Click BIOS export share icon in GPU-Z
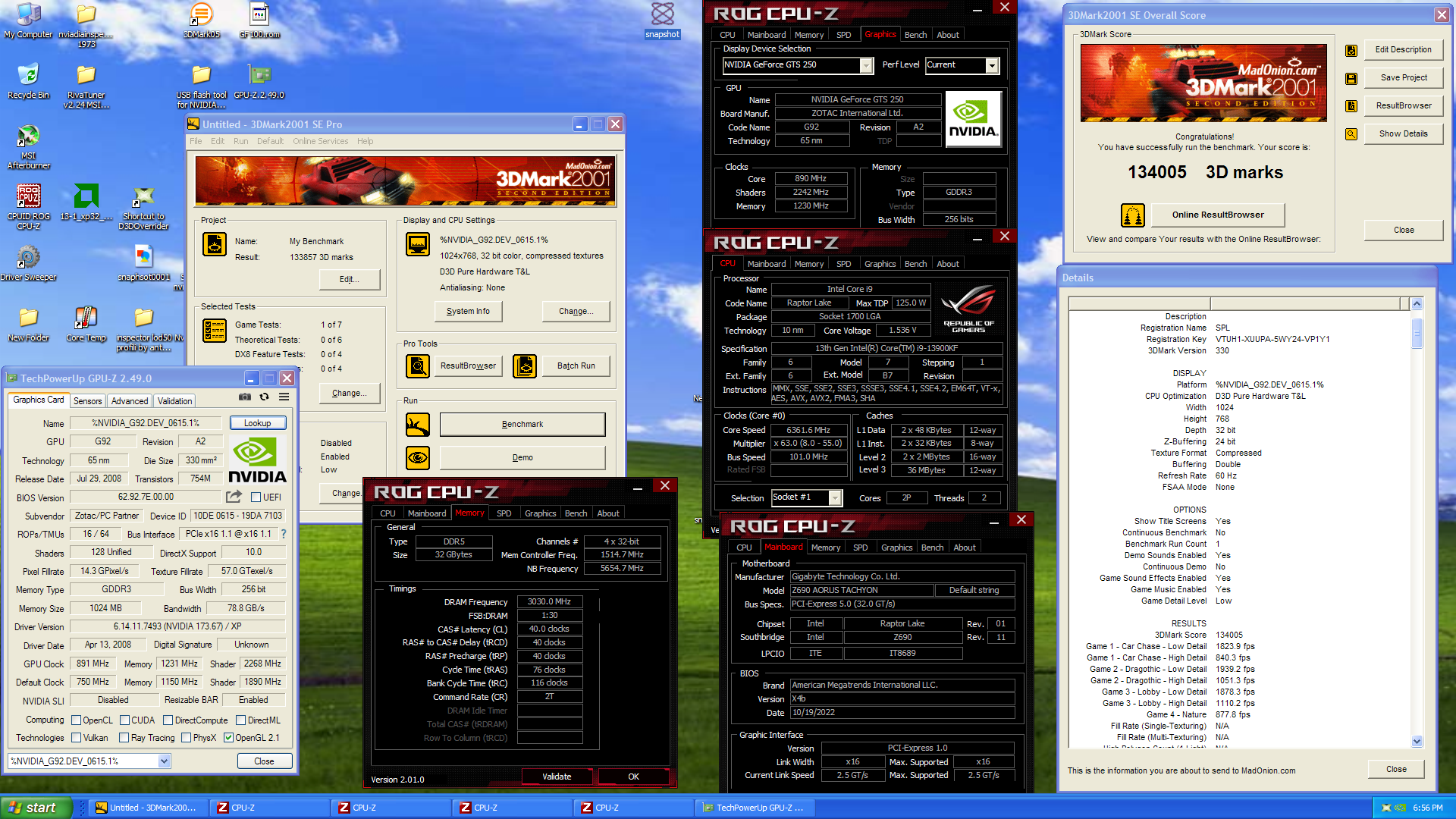 pos(234,497)
